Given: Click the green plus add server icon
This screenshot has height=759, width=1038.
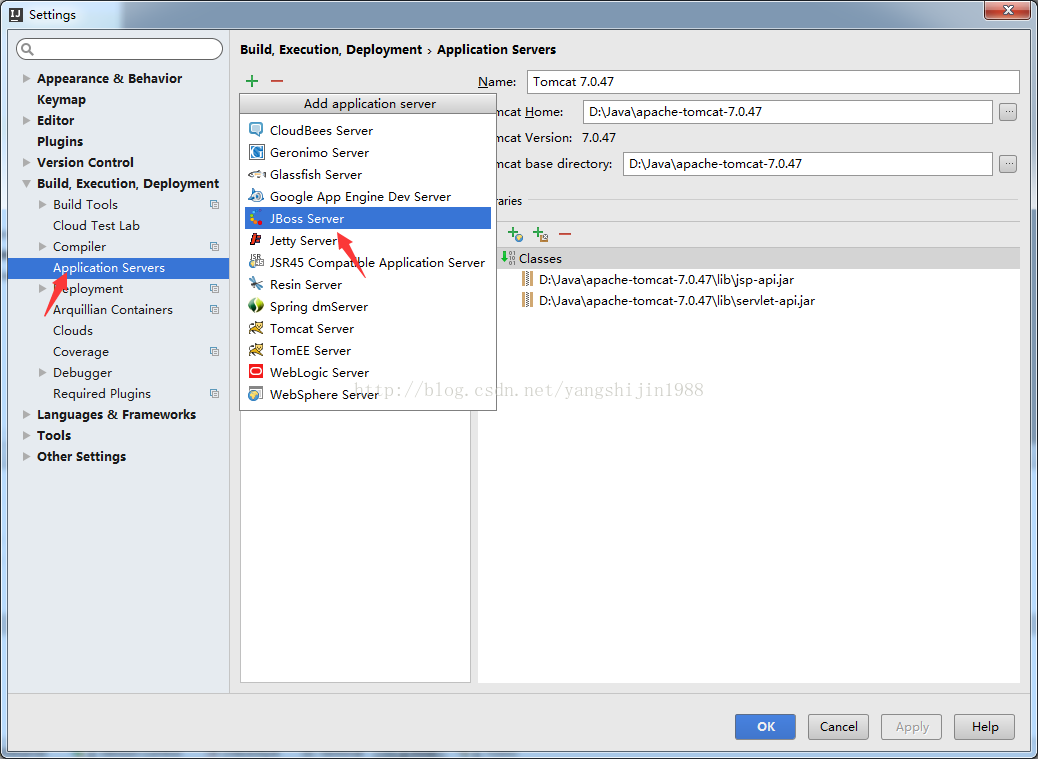Looking at the screenshot, I should tap(252, 81).
